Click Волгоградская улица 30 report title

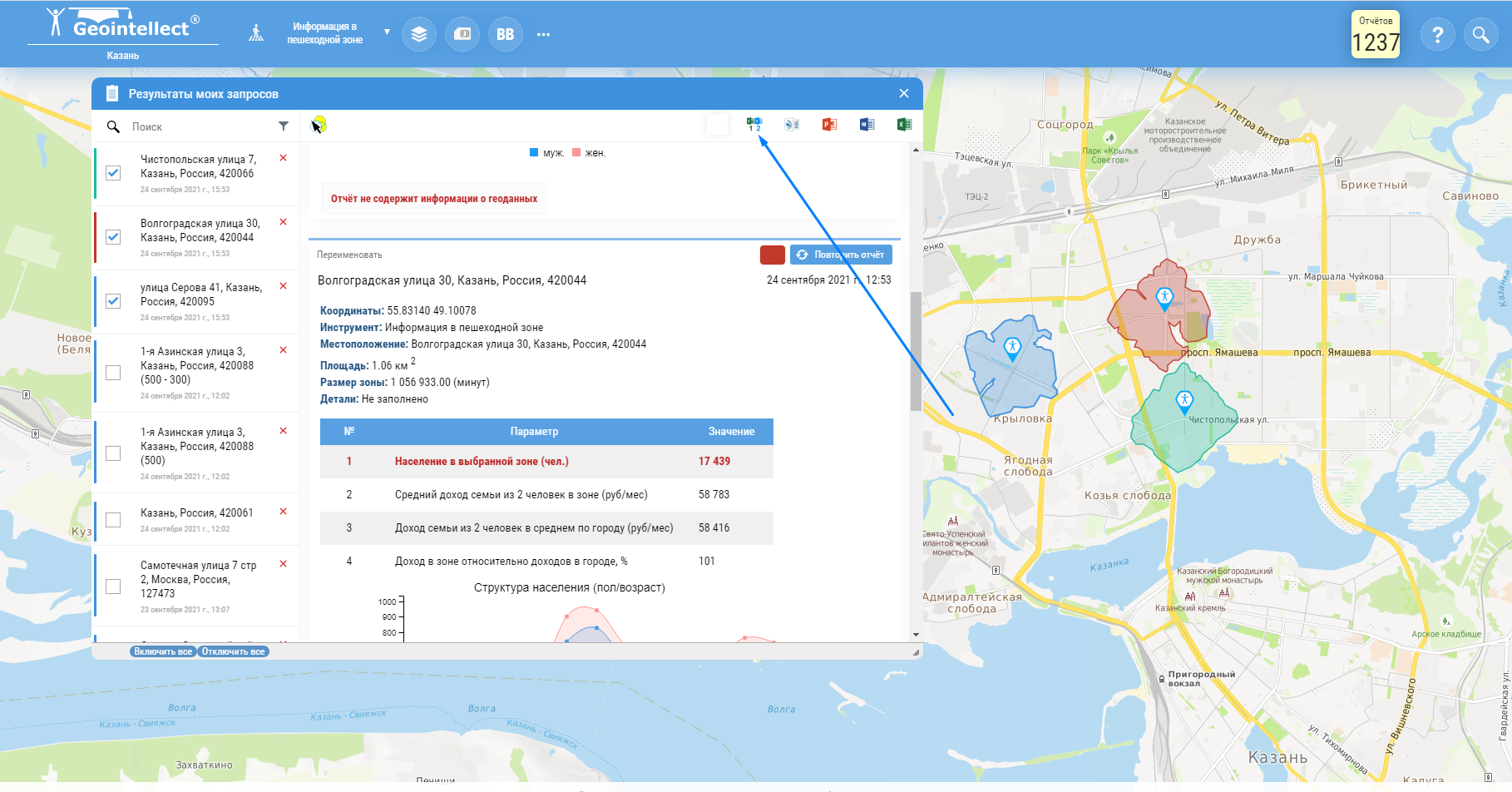point(452,280)
